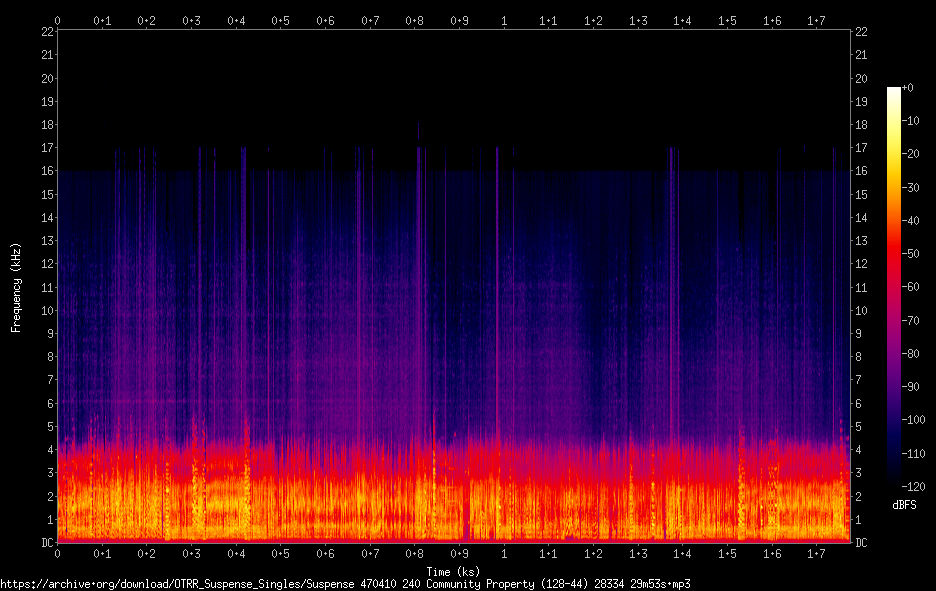
Task: Click the -90 label on dBFS scale
Action: pos(910,387)
